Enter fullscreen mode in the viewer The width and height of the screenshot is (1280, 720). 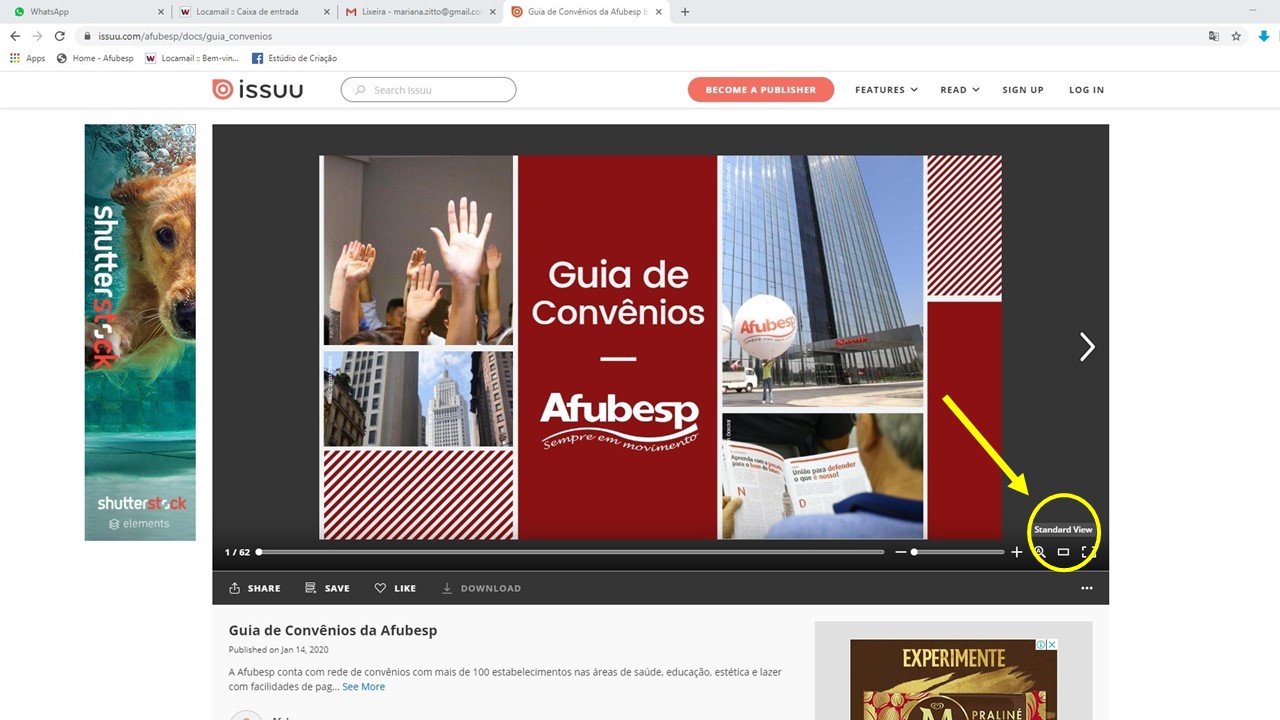(x=1088, y=552)
